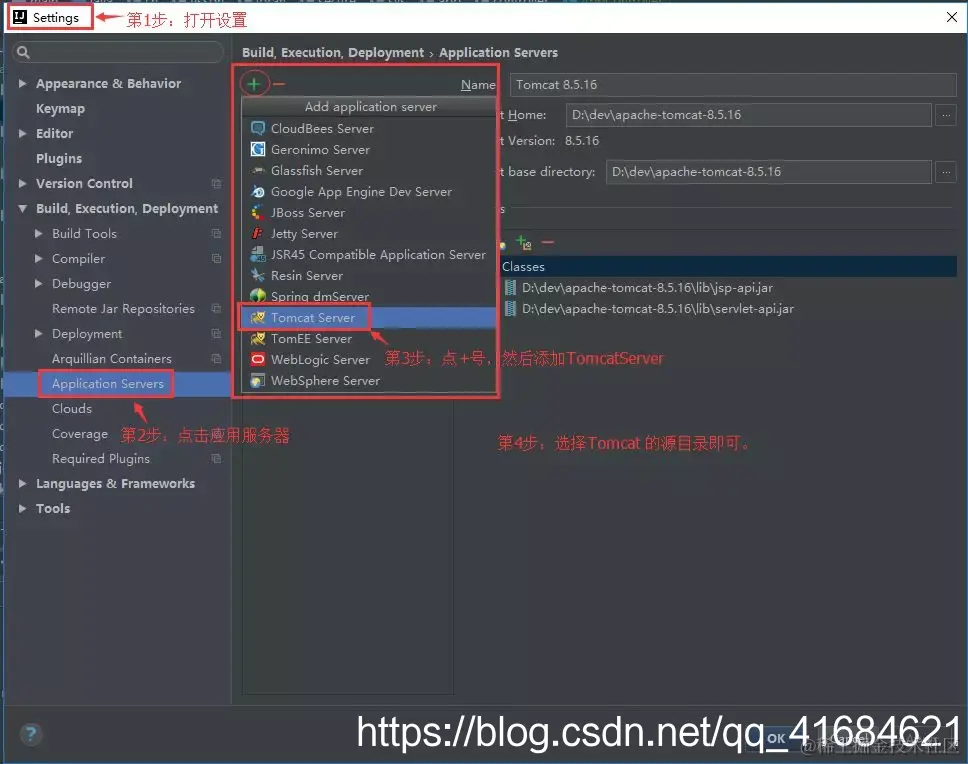The width and height of the screenshot is (968, 764).
Task: Click the Resin Server icon
Action: coord(257,275)
